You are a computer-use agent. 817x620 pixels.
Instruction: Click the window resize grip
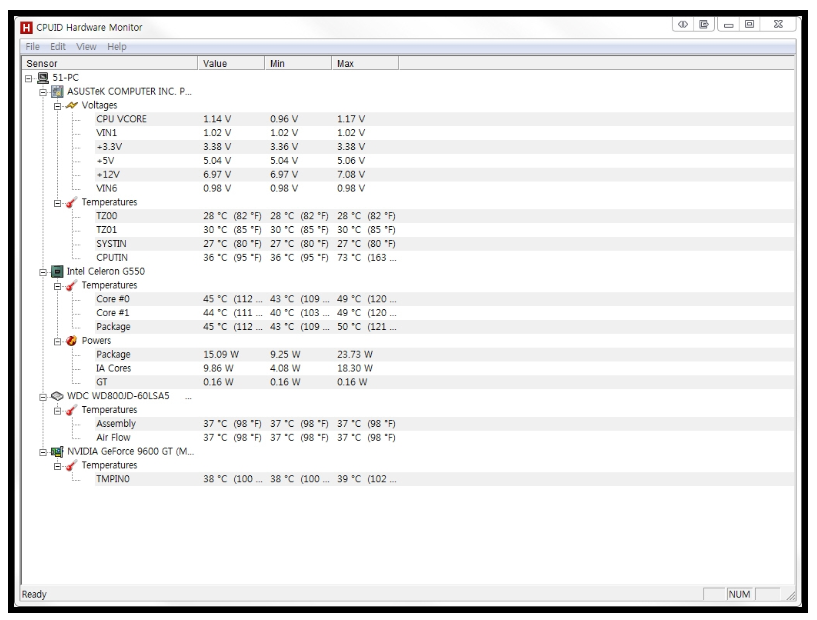[x=791, y=594]
